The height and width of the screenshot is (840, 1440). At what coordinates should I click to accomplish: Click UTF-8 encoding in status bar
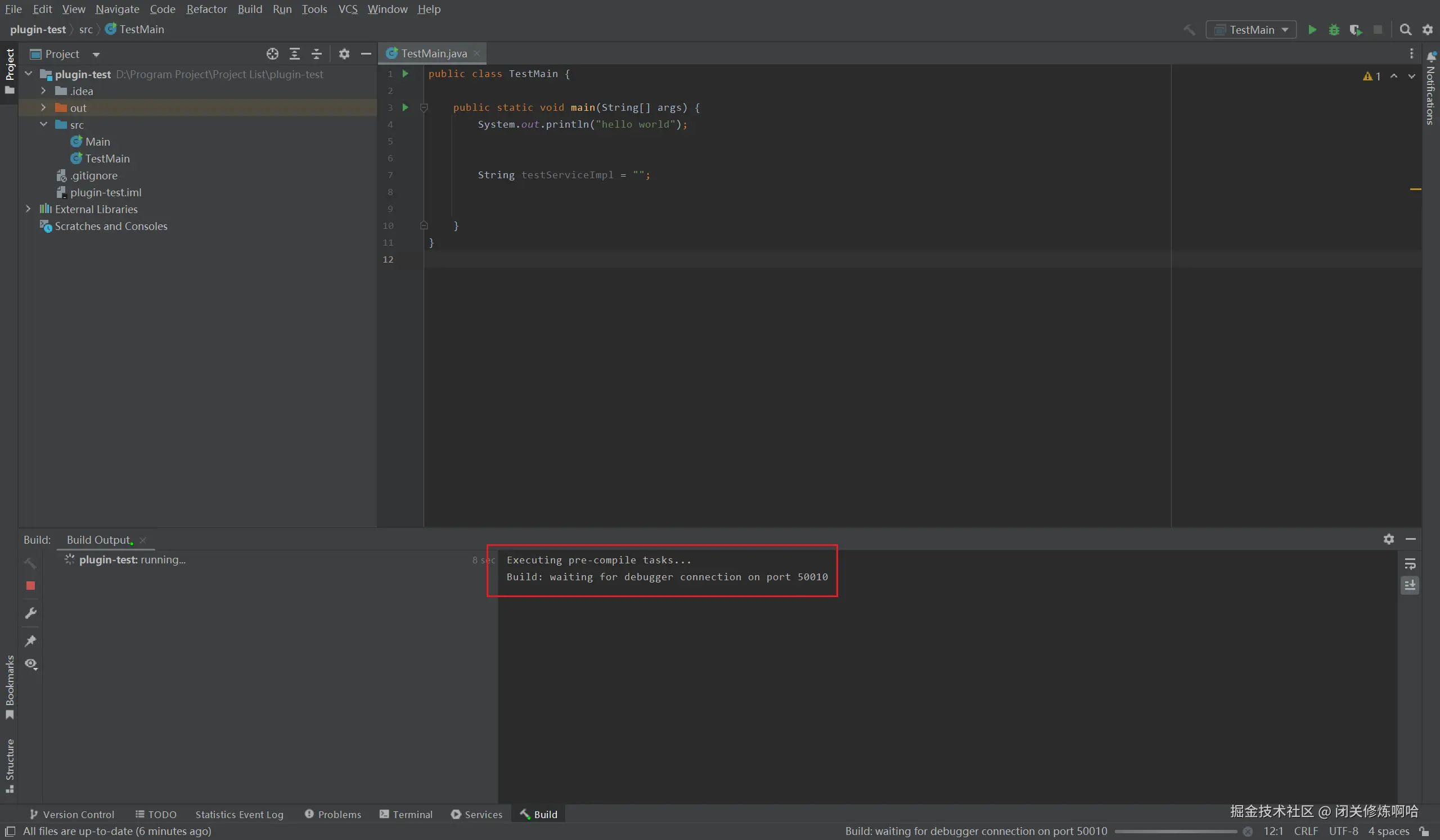1343,831
